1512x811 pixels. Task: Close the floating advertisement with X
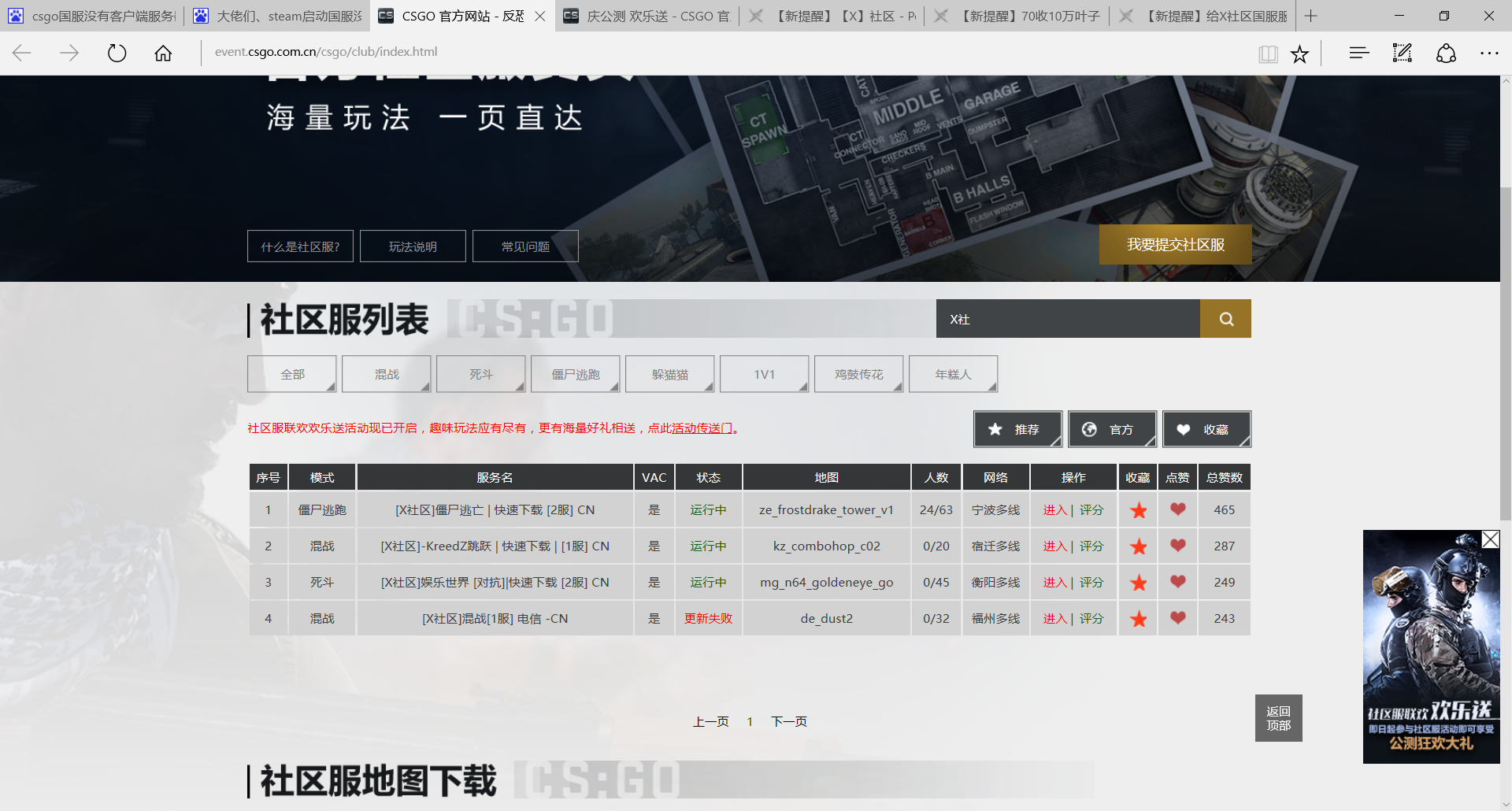[x=1490, y=539]
